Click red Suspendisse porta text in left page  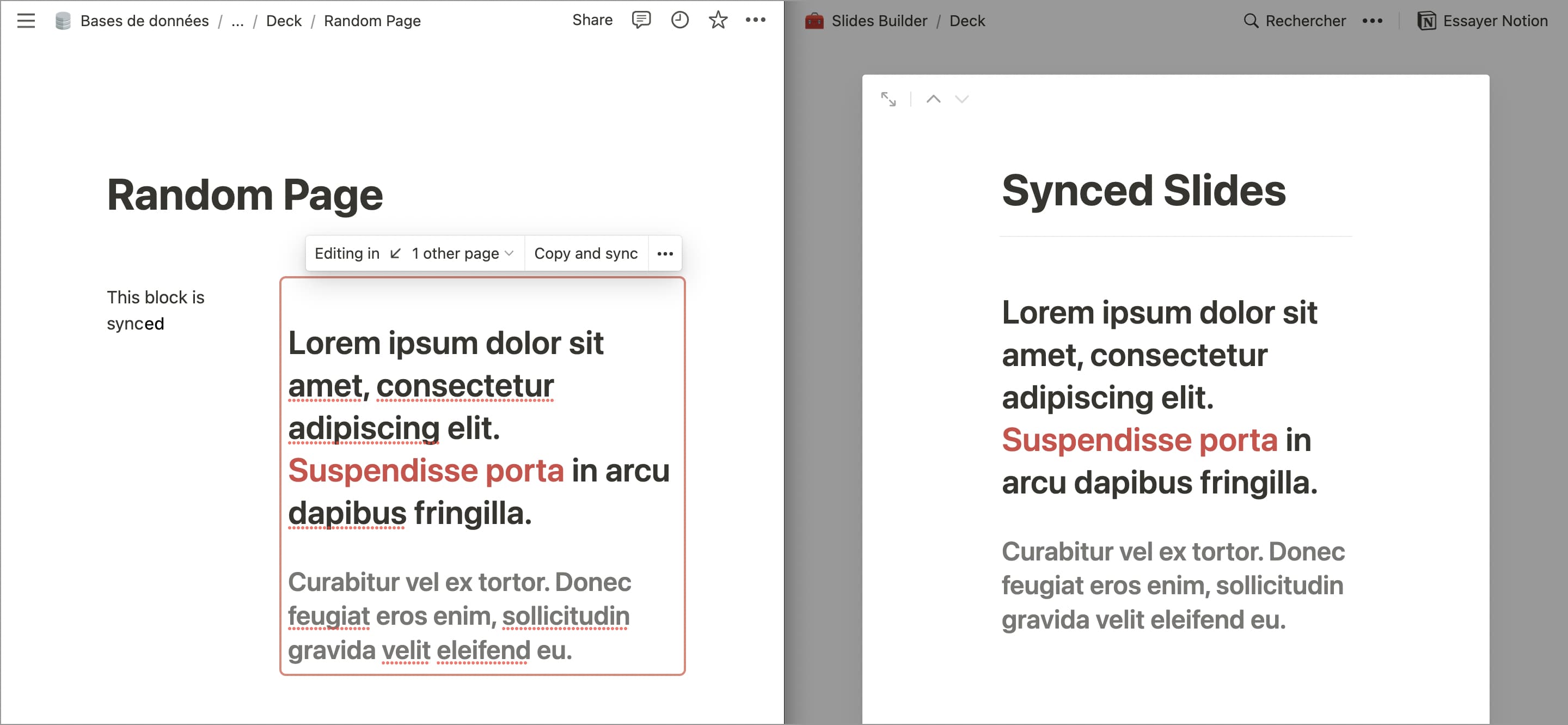click(x=426, y=471)
